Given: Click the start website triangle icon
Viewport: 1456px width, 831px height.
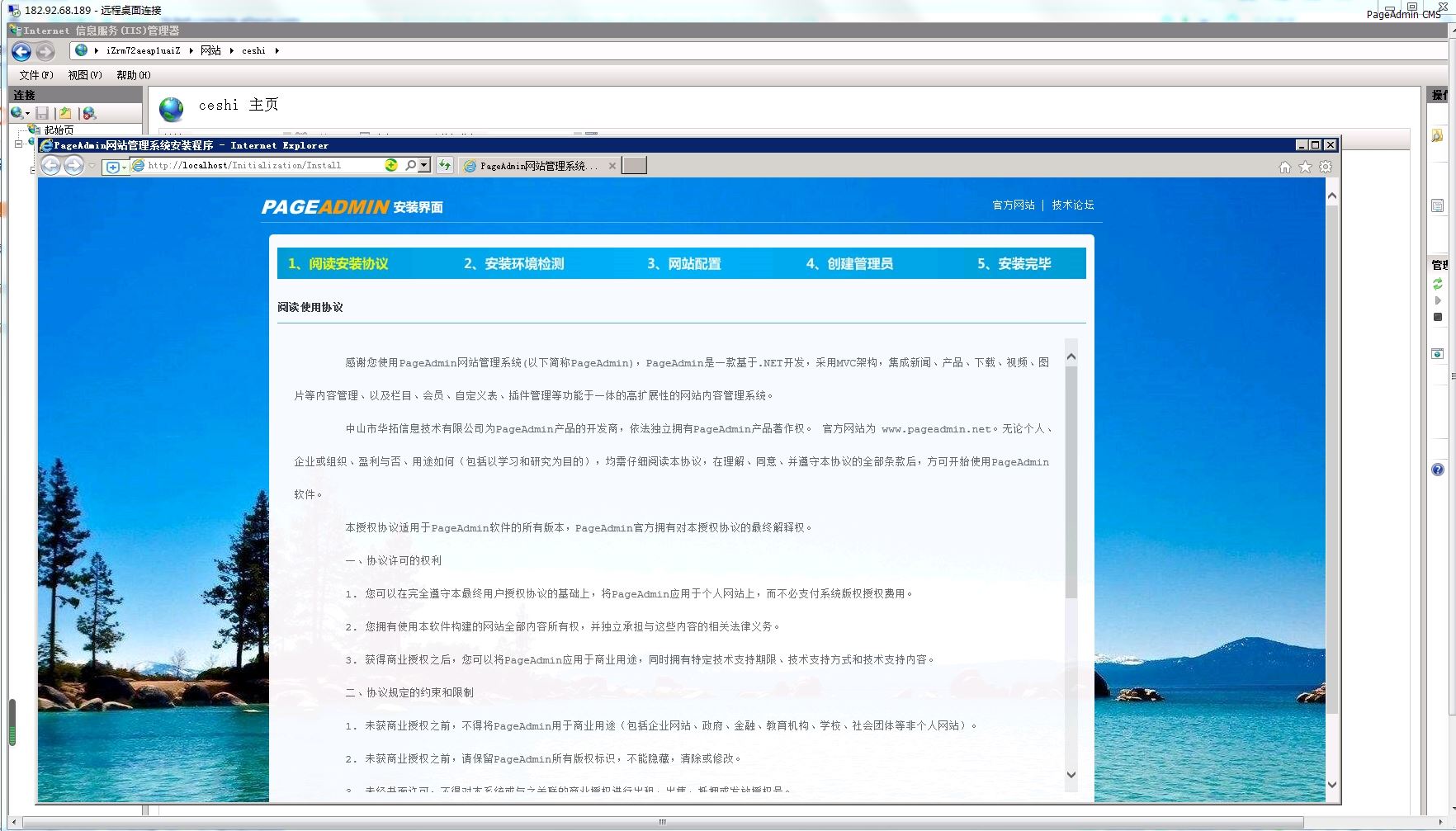Looking at the screenshot, I should point(1437,300).
